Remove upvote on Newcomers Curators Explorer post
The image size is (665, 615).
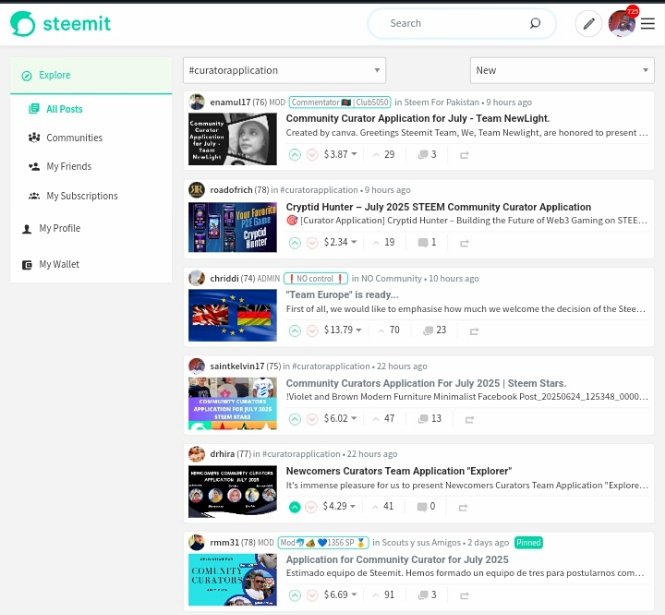295,507
